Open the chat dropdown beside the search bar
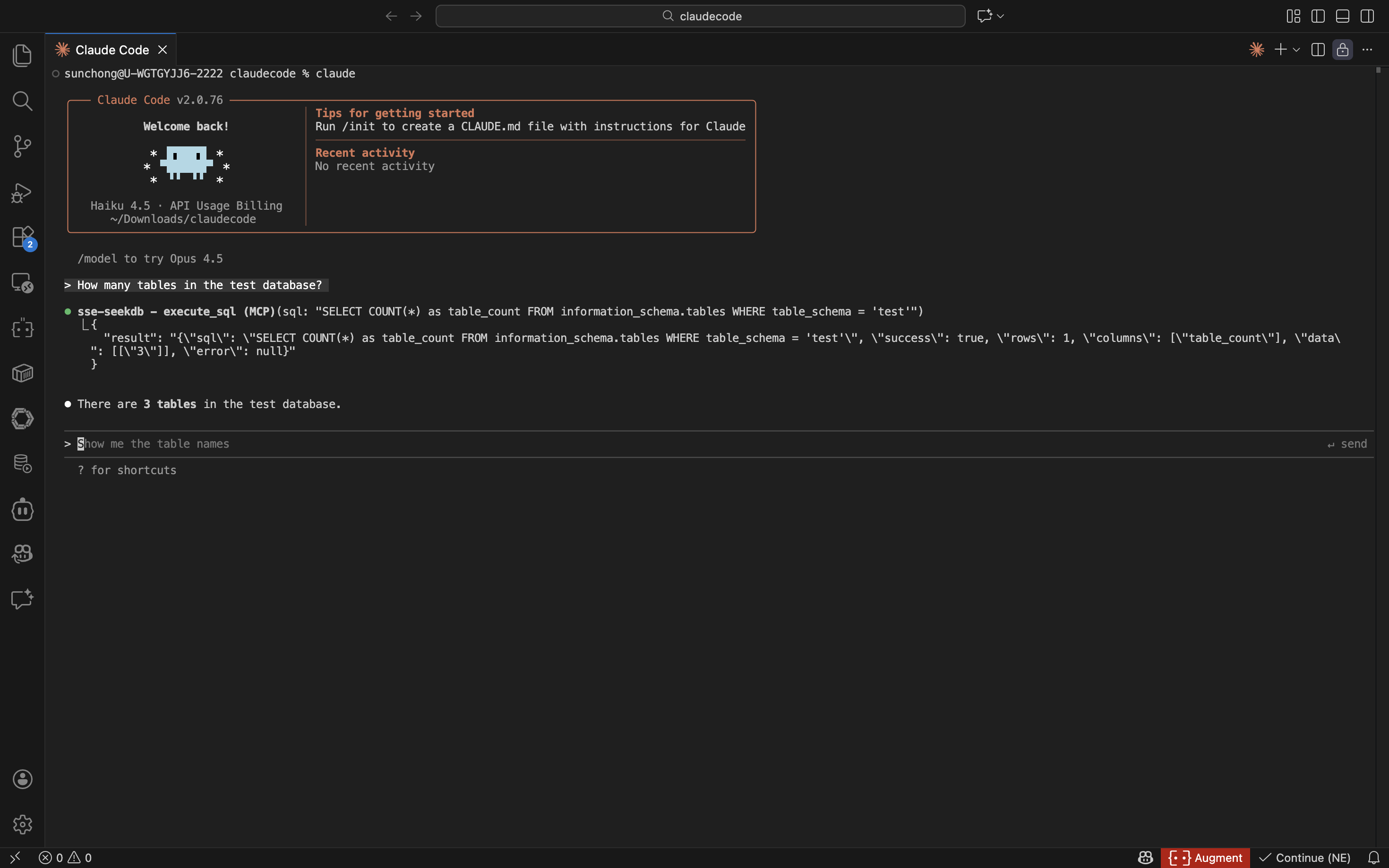This screenshot has height=868, width=1389. [x=1000, y=16]
